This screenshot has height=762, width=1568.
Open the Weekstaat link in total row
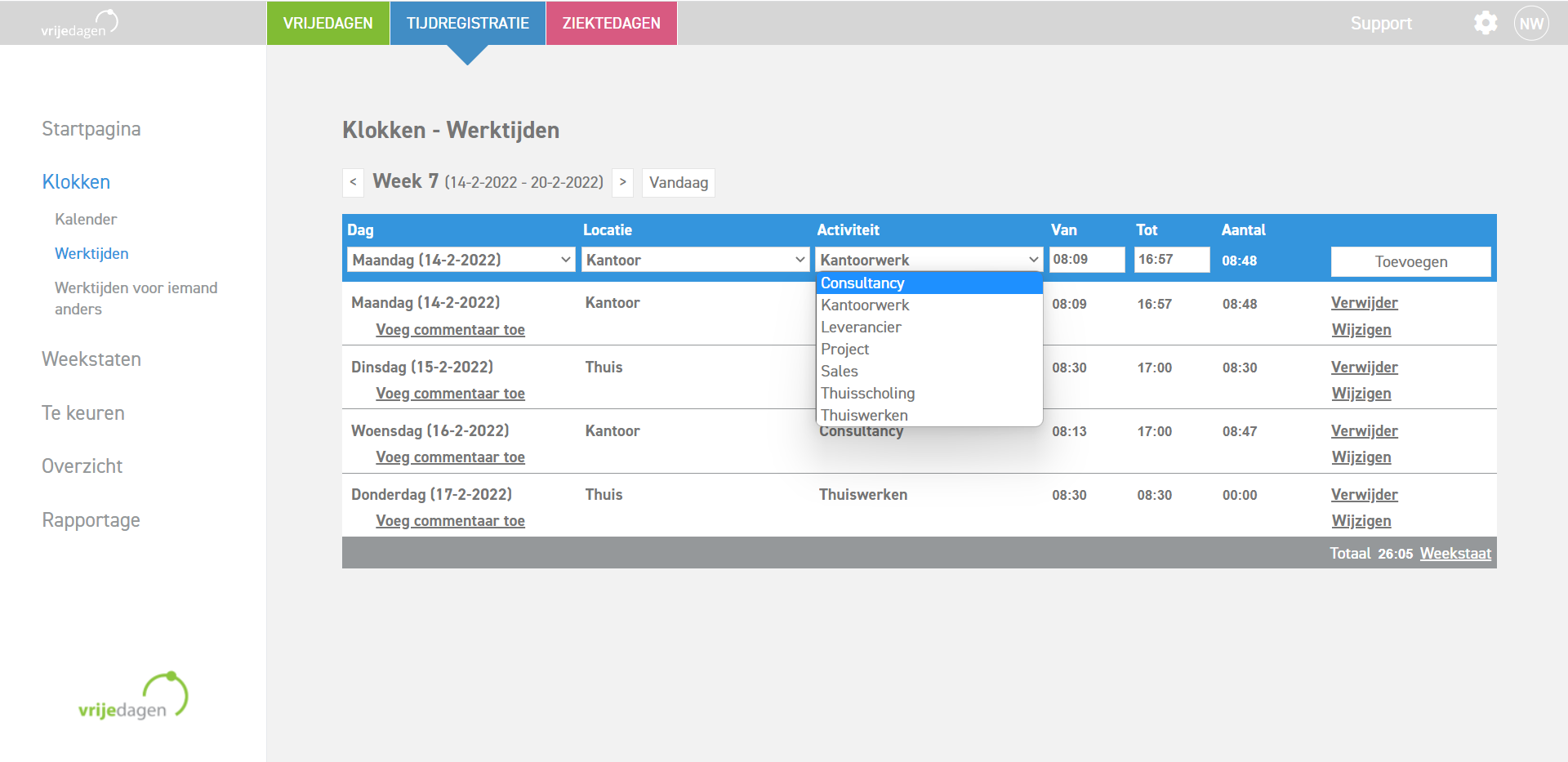(1454, 553)
